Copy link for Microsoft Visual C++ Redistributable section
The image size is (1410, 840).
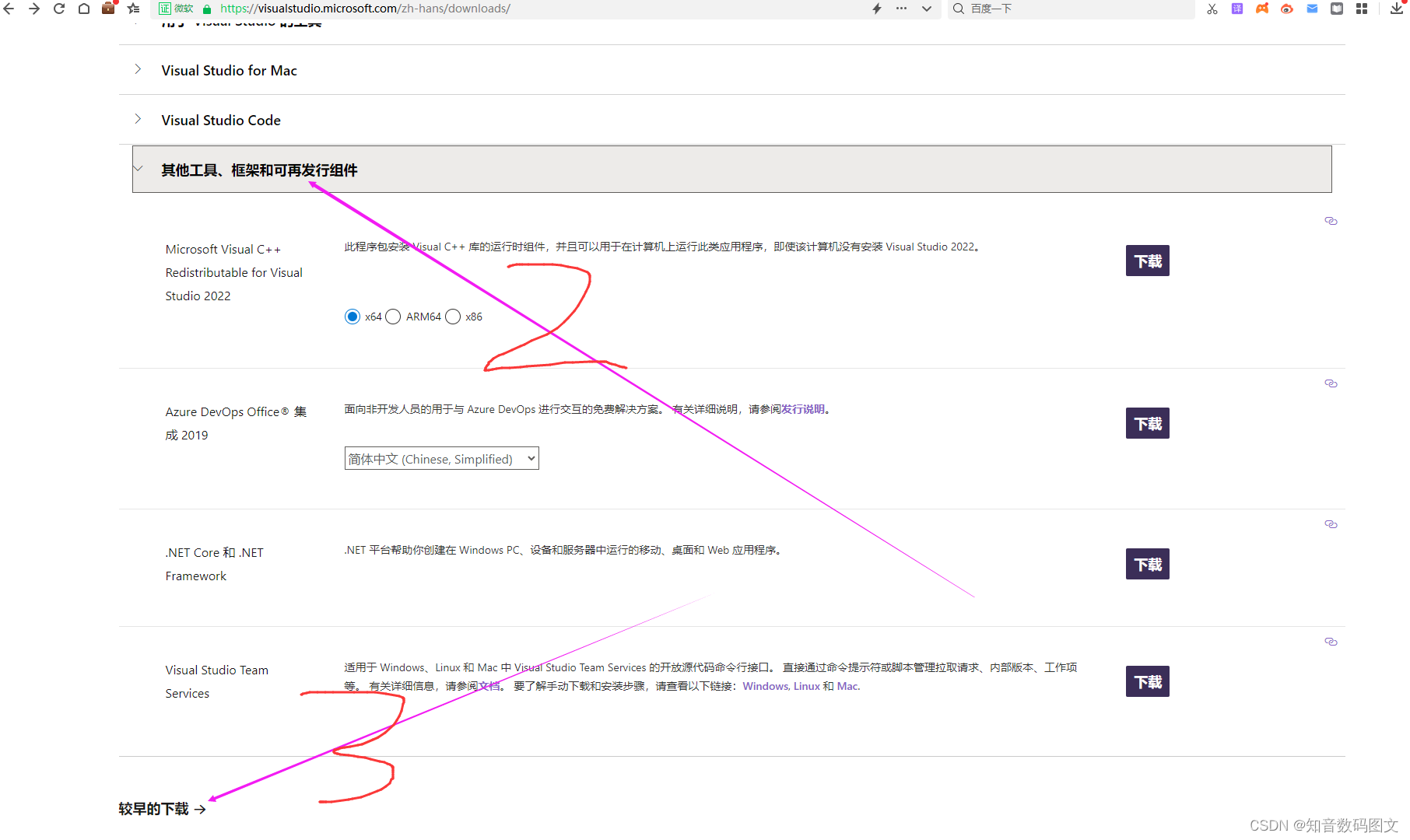tap(1331, 221)
